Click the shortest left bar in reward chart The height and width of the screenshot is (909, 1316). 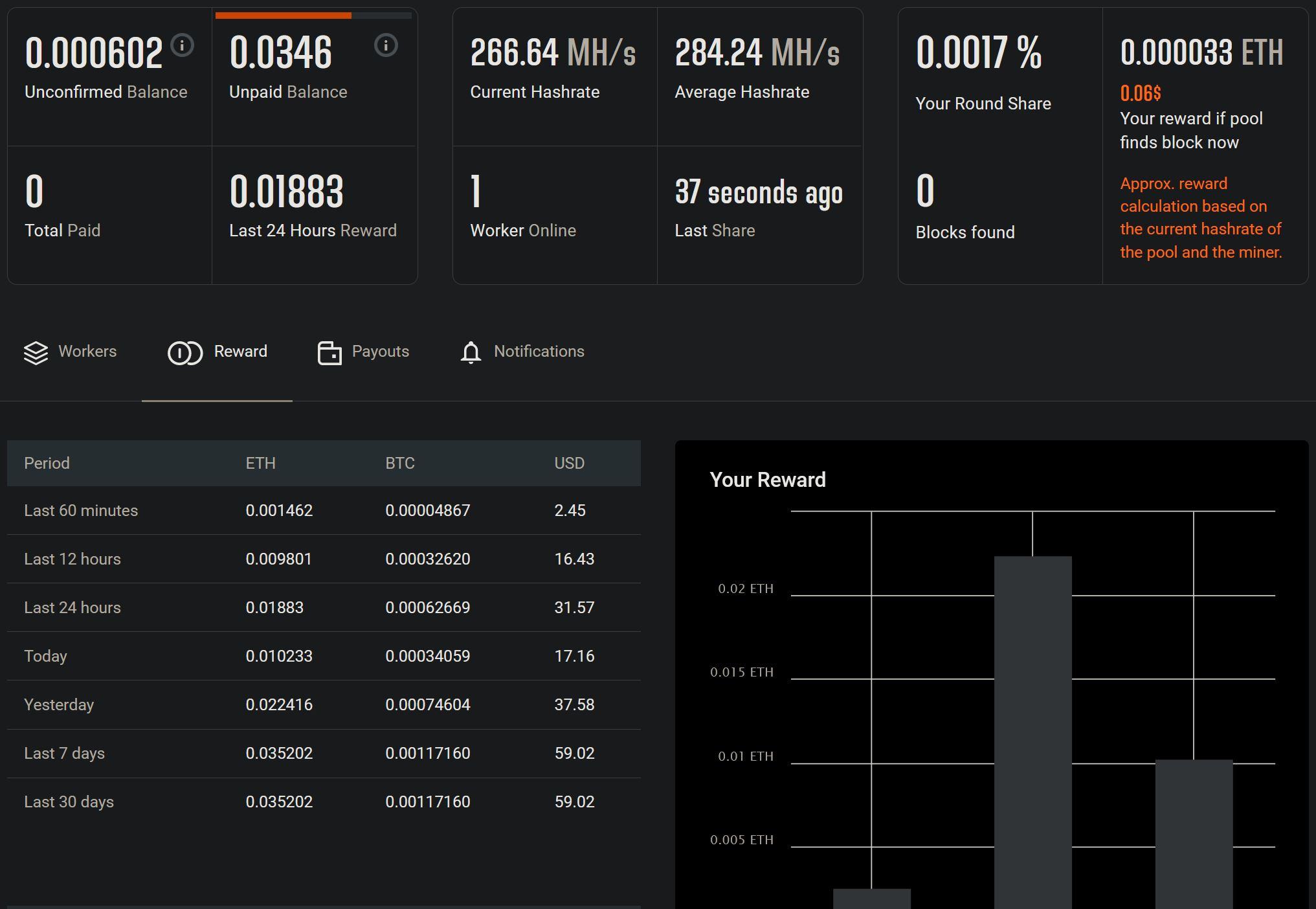pos(871,899)
